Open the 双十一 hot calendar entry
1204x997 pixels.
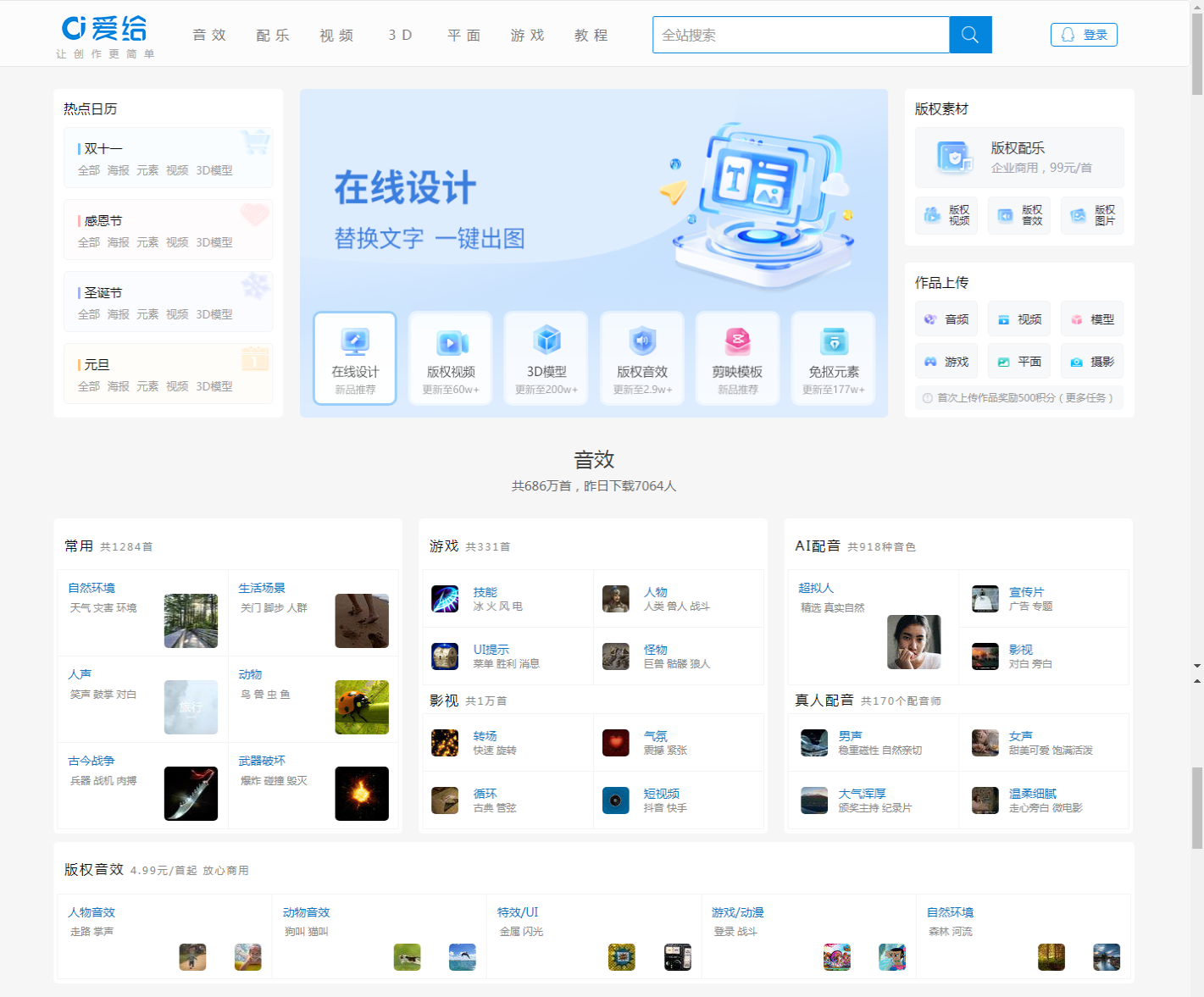(101, 148)
